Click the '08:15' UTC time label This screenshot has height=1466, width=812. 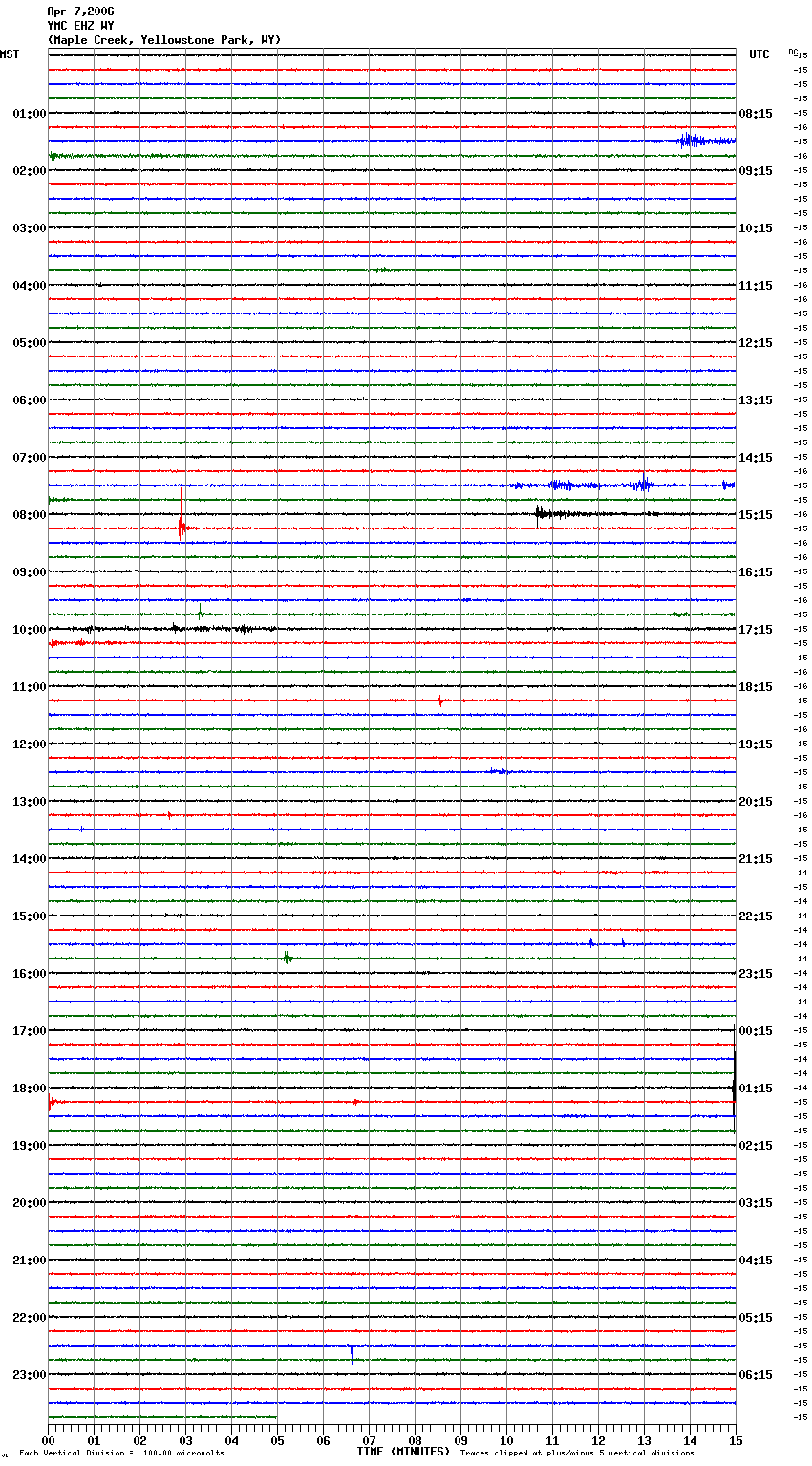coord(756,114)
